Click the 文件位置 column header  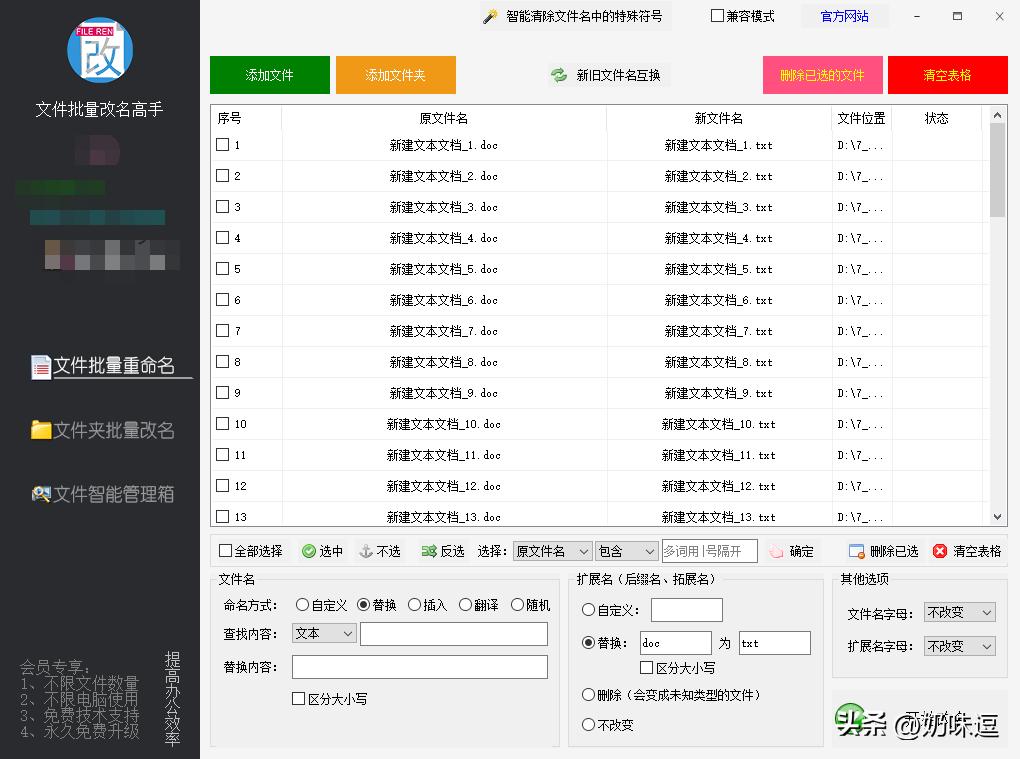[x=861, y=118]
